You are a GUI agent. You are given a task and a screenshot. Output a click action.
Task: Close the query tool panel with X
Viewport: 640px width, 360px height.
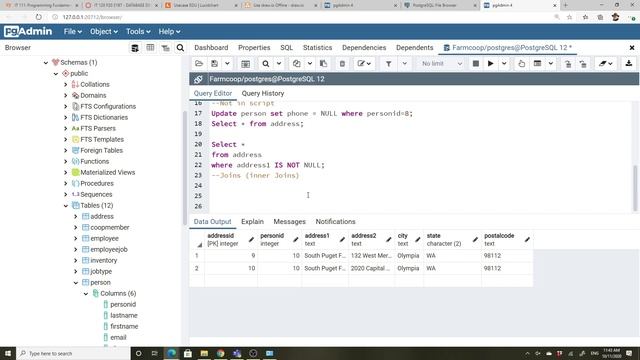[x=632, y=48]
